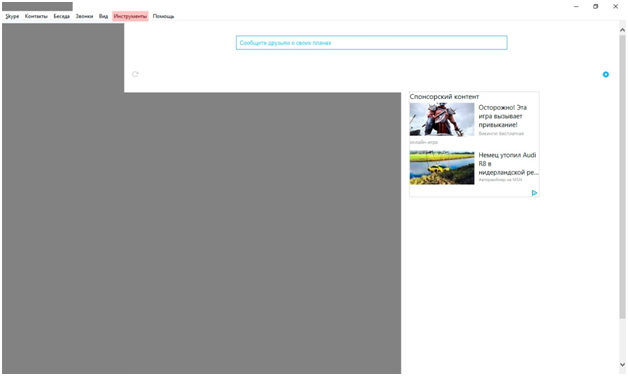Click the mood message input field

(x=371, y=43)
